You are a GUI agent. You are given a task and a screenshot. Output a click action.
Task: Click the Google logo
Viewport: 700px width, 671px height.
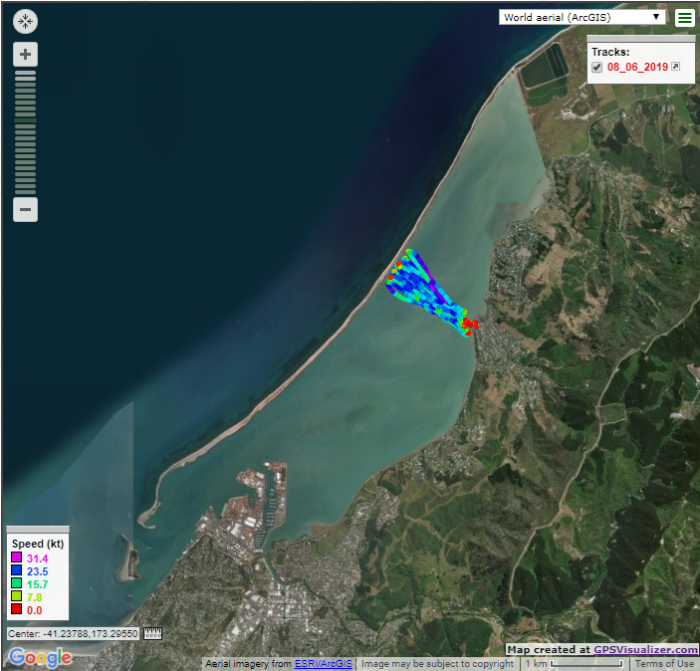tap(40, 657)
